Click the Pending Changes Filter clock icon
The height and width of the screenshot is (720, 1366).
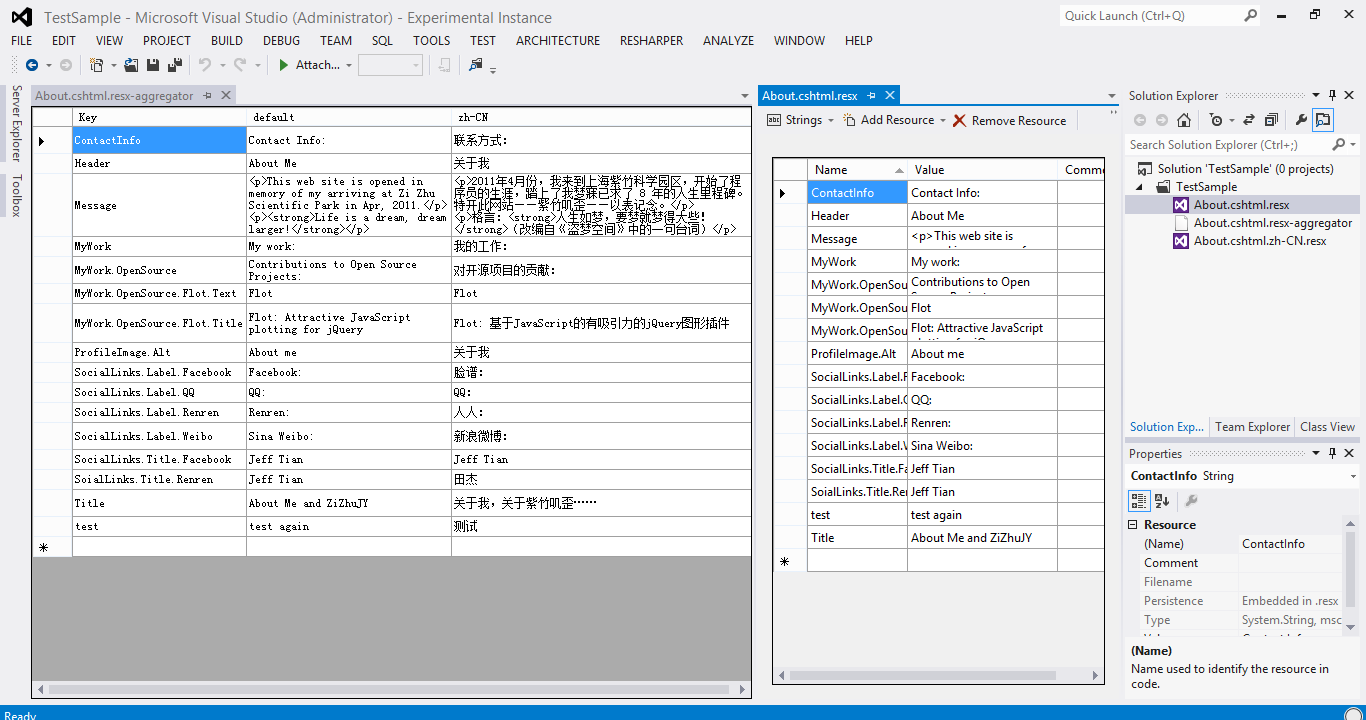click(x=1215, y=120)
